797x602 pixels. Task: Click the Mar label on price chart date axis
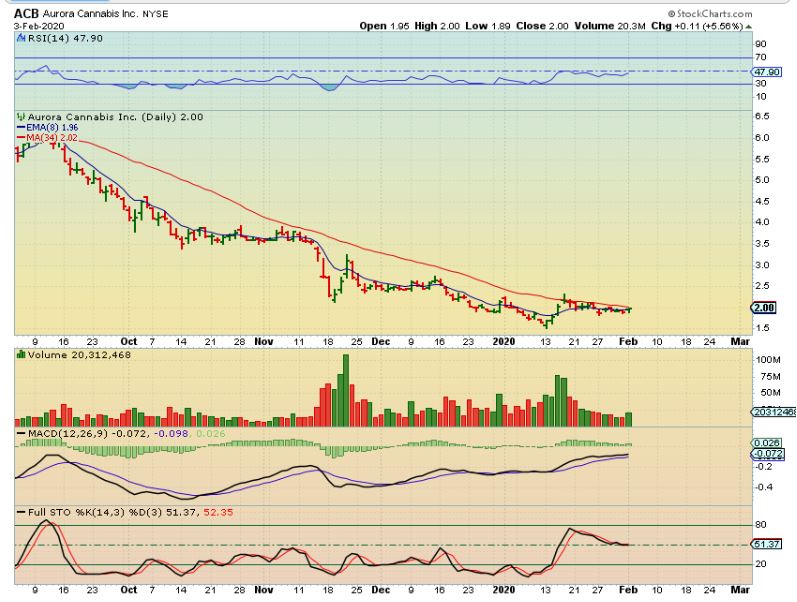point(740,342)
